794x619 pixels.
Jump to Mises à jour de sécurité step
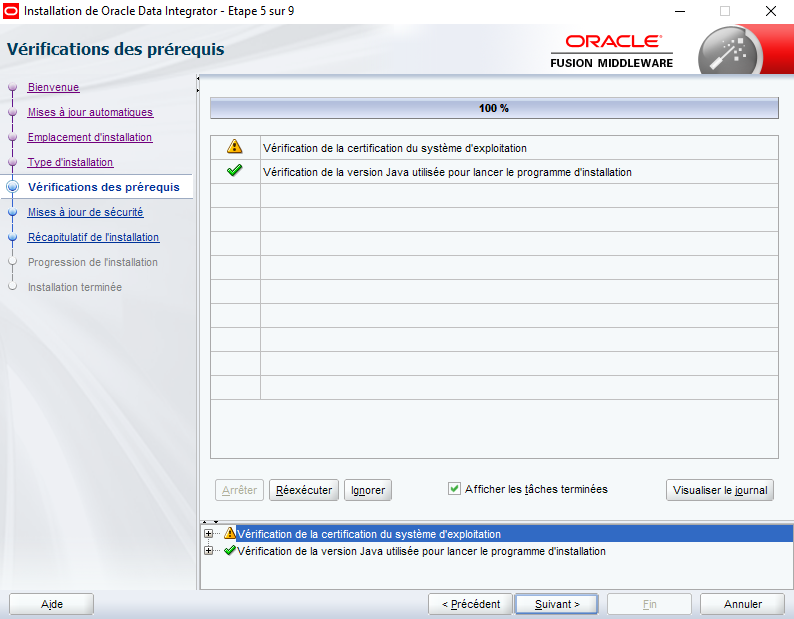(86, 212)
